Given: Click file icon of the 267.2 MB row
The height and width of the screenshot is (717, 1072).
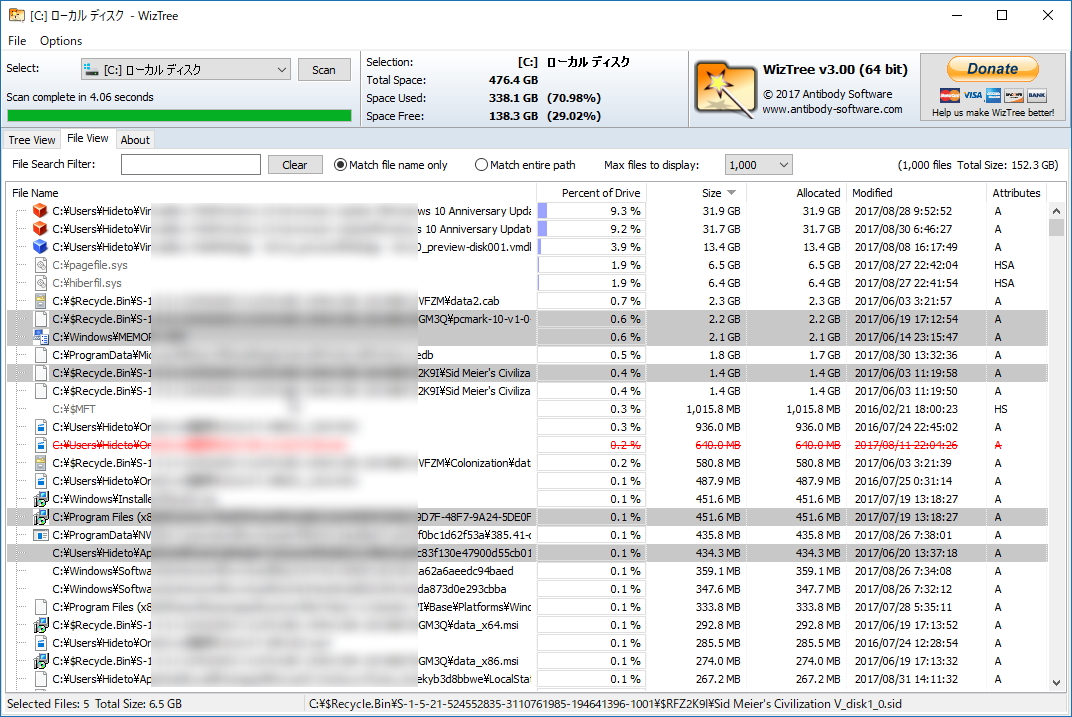Looking at the screenshot, I should pos(40,679).
